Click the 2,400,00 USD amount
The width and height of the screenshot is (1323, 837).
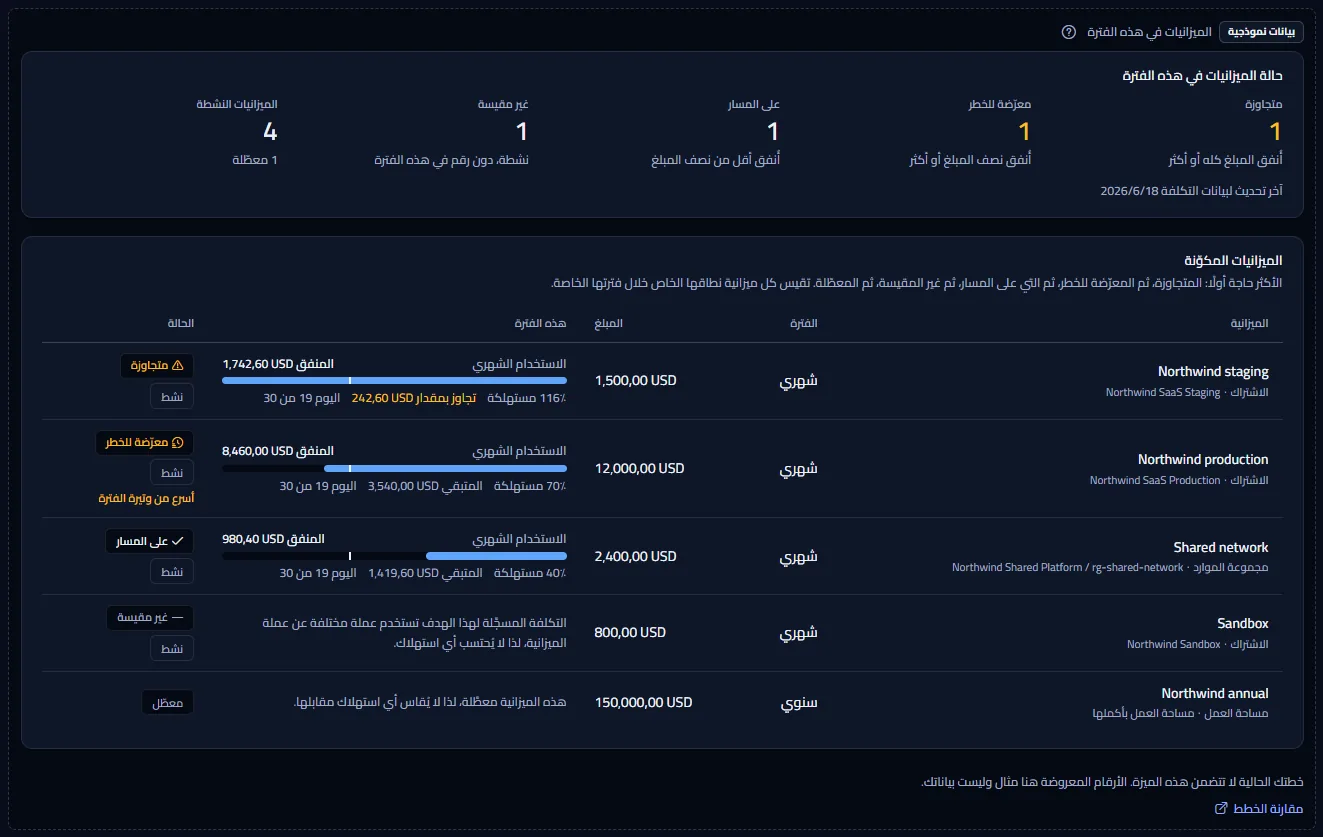[x=635, y=557]
